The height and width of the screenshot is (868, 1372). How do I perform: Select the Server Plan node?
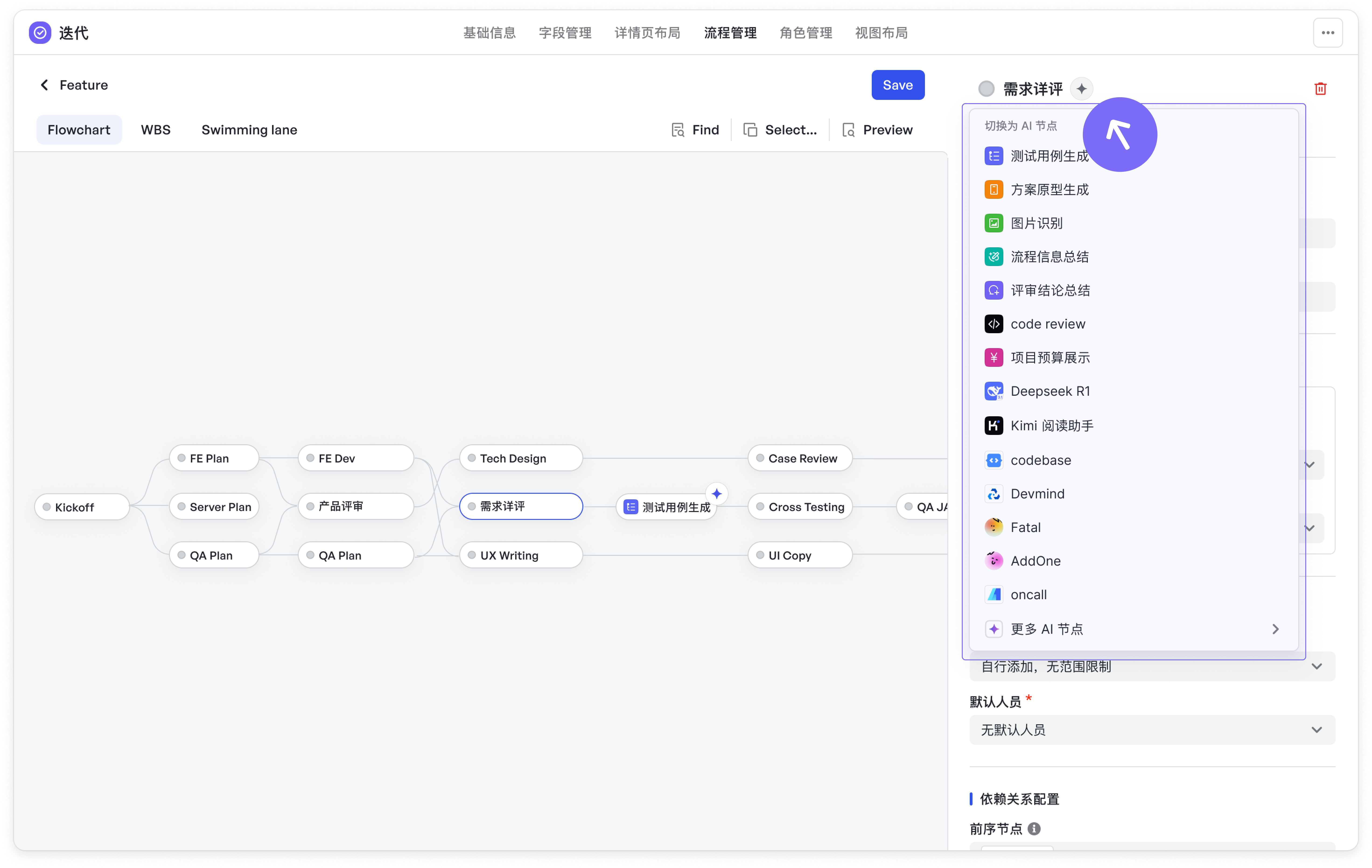click(214, 507)
